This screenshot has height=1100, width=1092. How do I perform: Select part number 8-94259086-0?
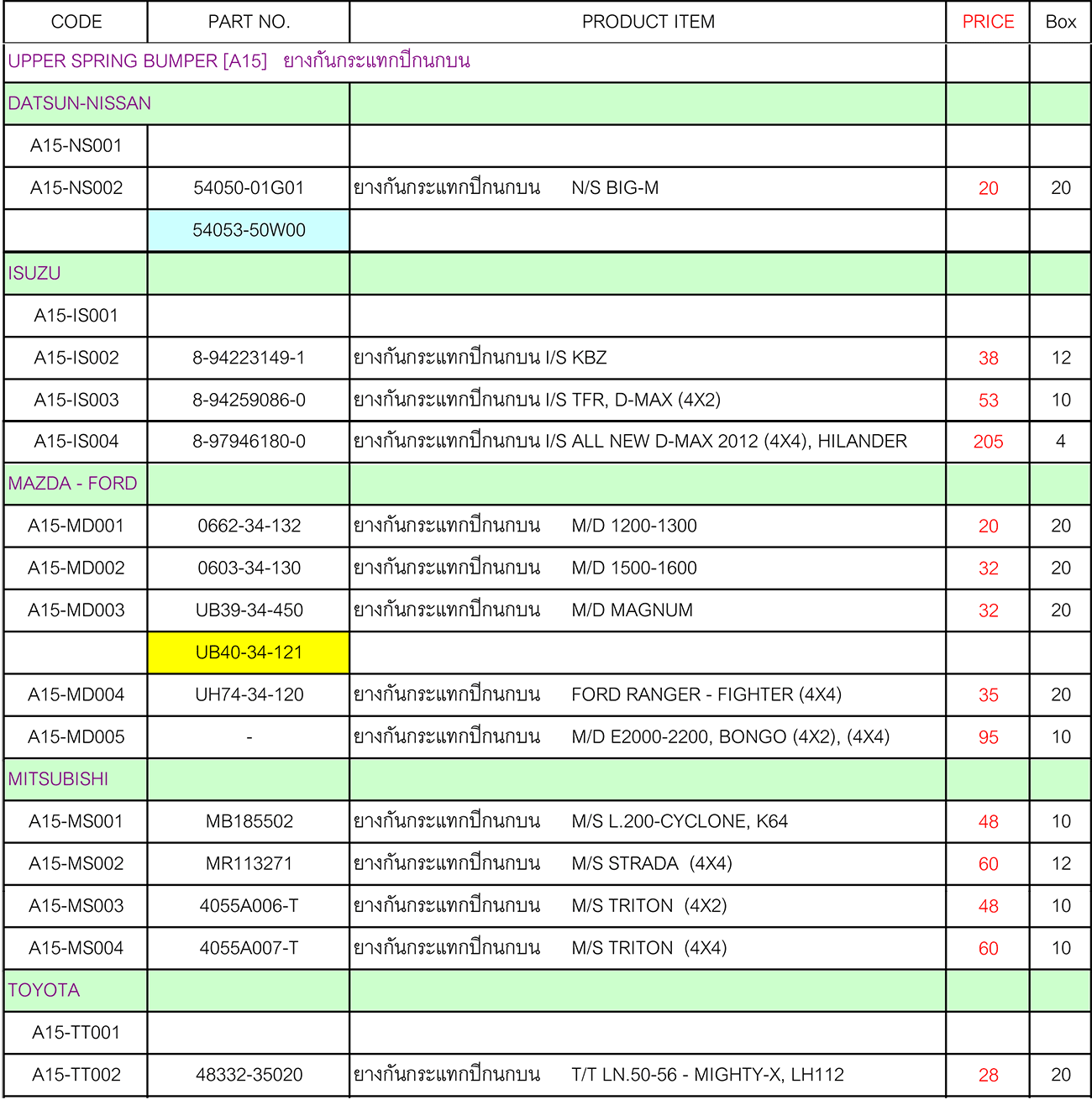click(249, 401)
